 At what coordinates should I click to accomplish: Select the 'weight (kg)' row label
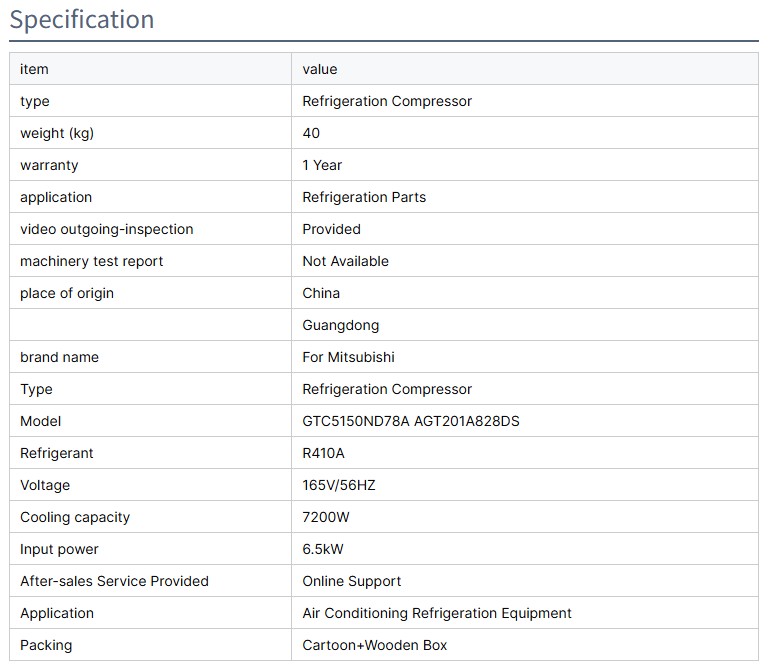(57, 133)
